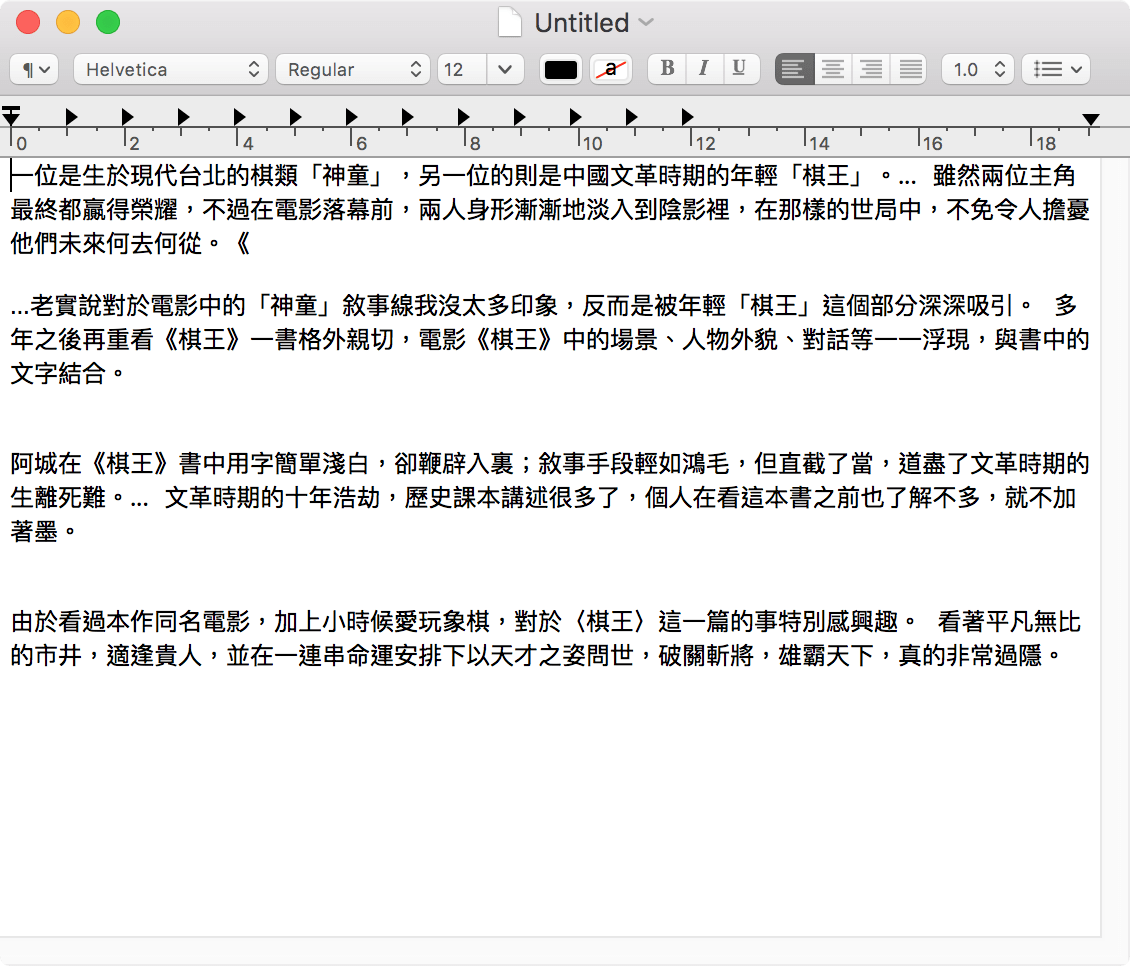Screen dimensions: 1130x966
Task: Align text to the left
Action: click(x=794, y=69)
